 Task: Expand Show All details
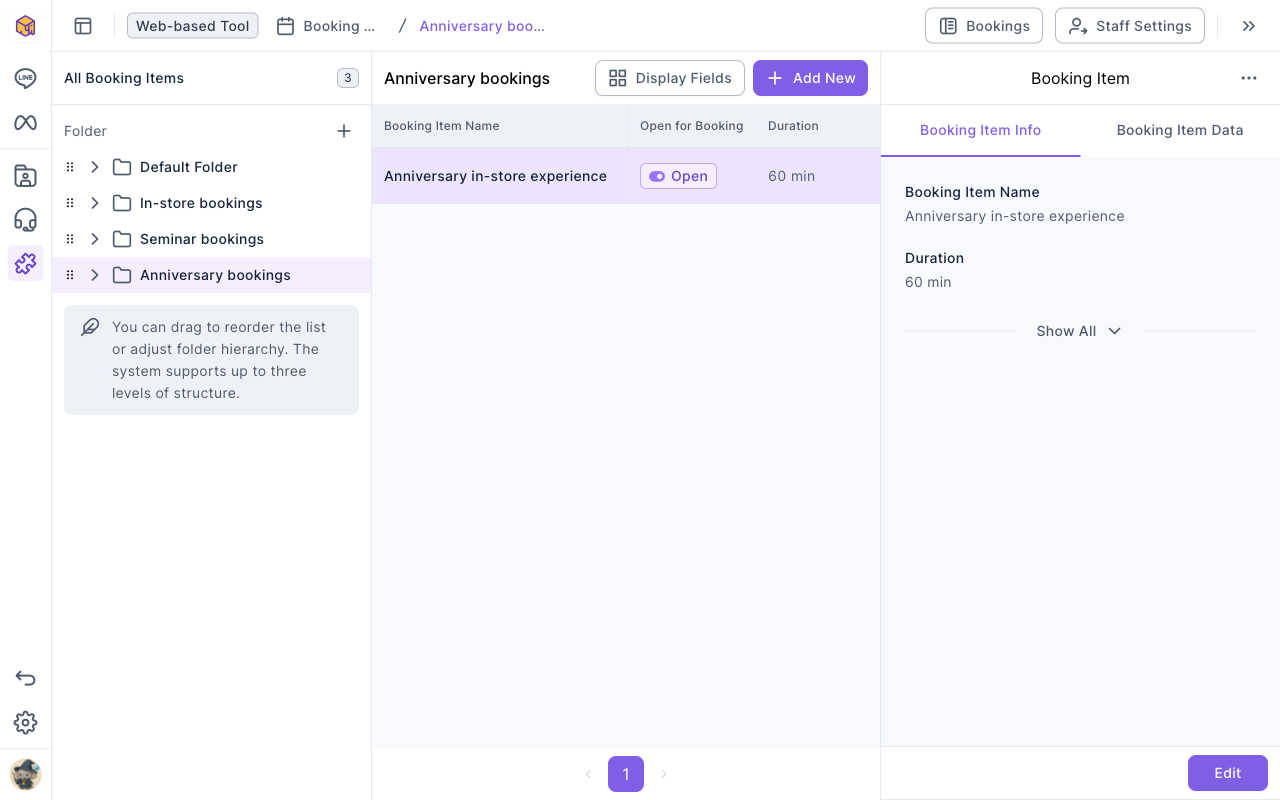(x=1079, y=331)
